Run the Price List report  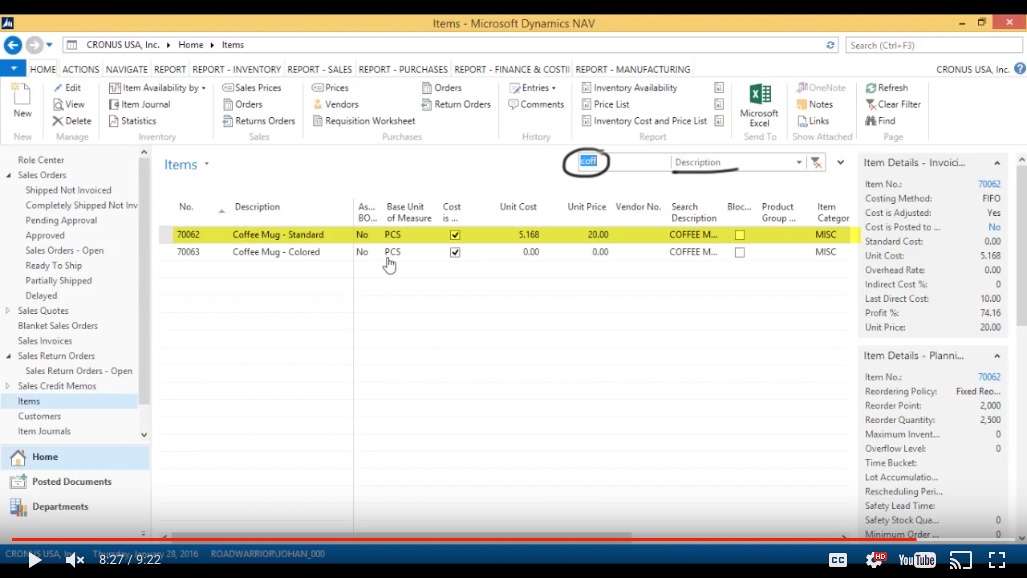(605, 104)
